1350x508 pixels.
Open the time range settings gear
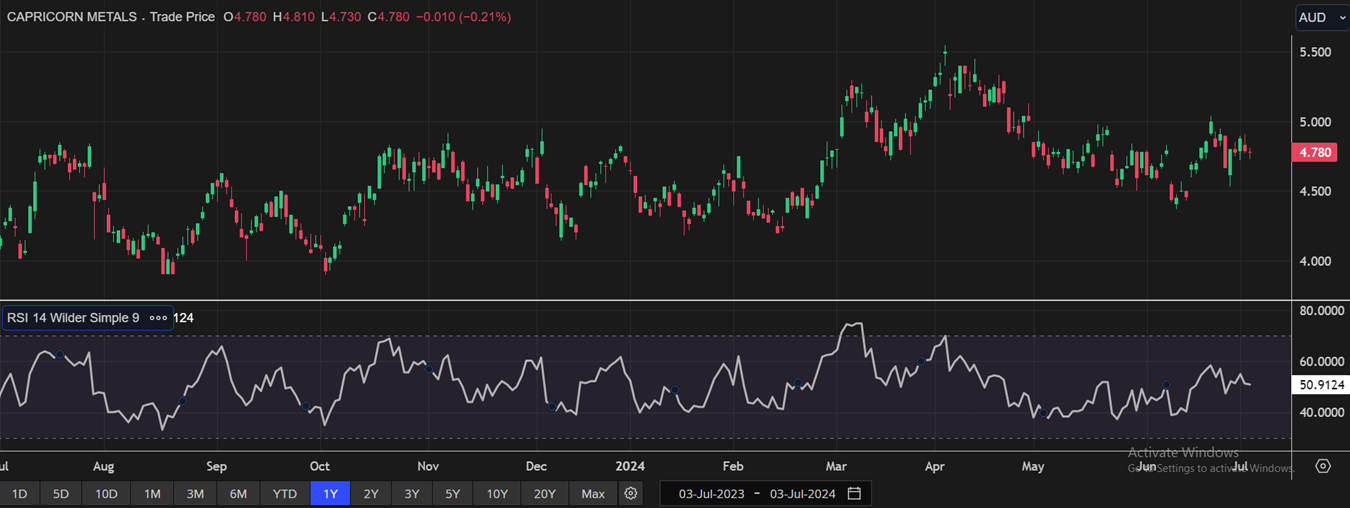(630, 493)
